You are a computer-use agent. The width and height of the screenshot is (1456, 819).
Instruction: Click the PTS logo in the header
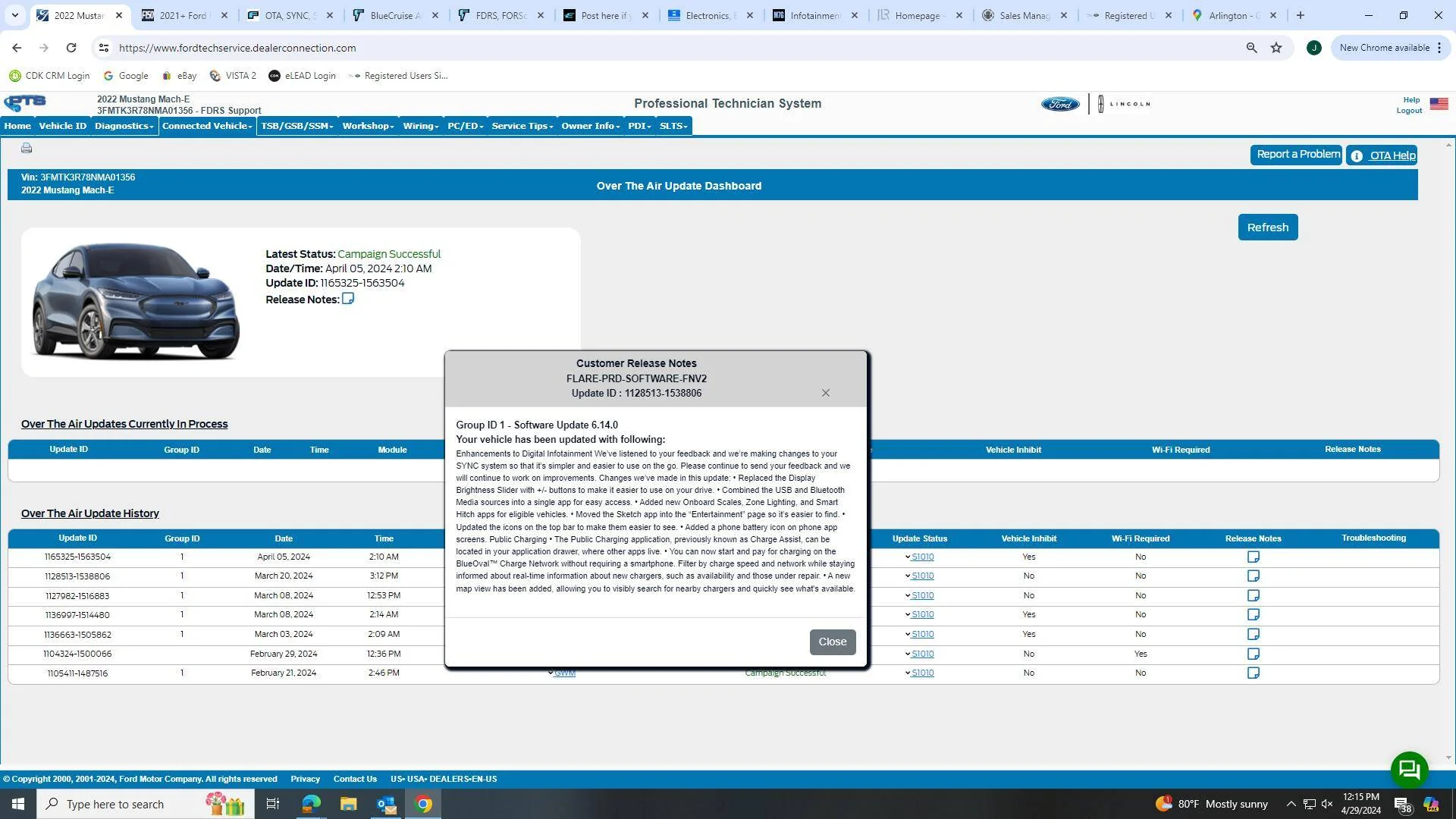25,103
